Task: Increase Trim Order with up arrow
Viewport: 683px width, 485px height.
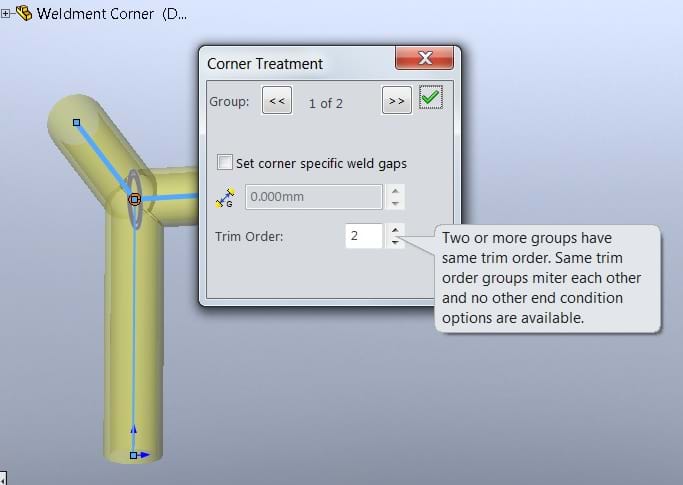Action: (x=396, y=230)
